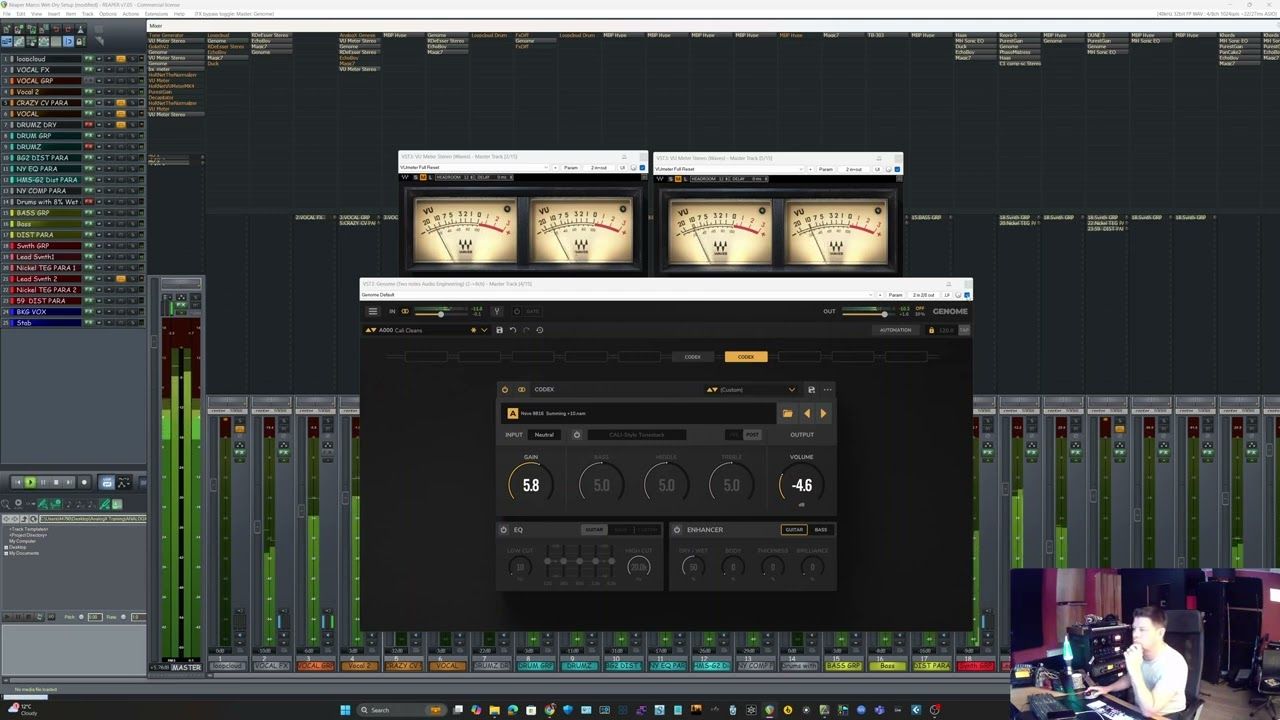
Task: Open the Options menu
Action: (108, 14)
